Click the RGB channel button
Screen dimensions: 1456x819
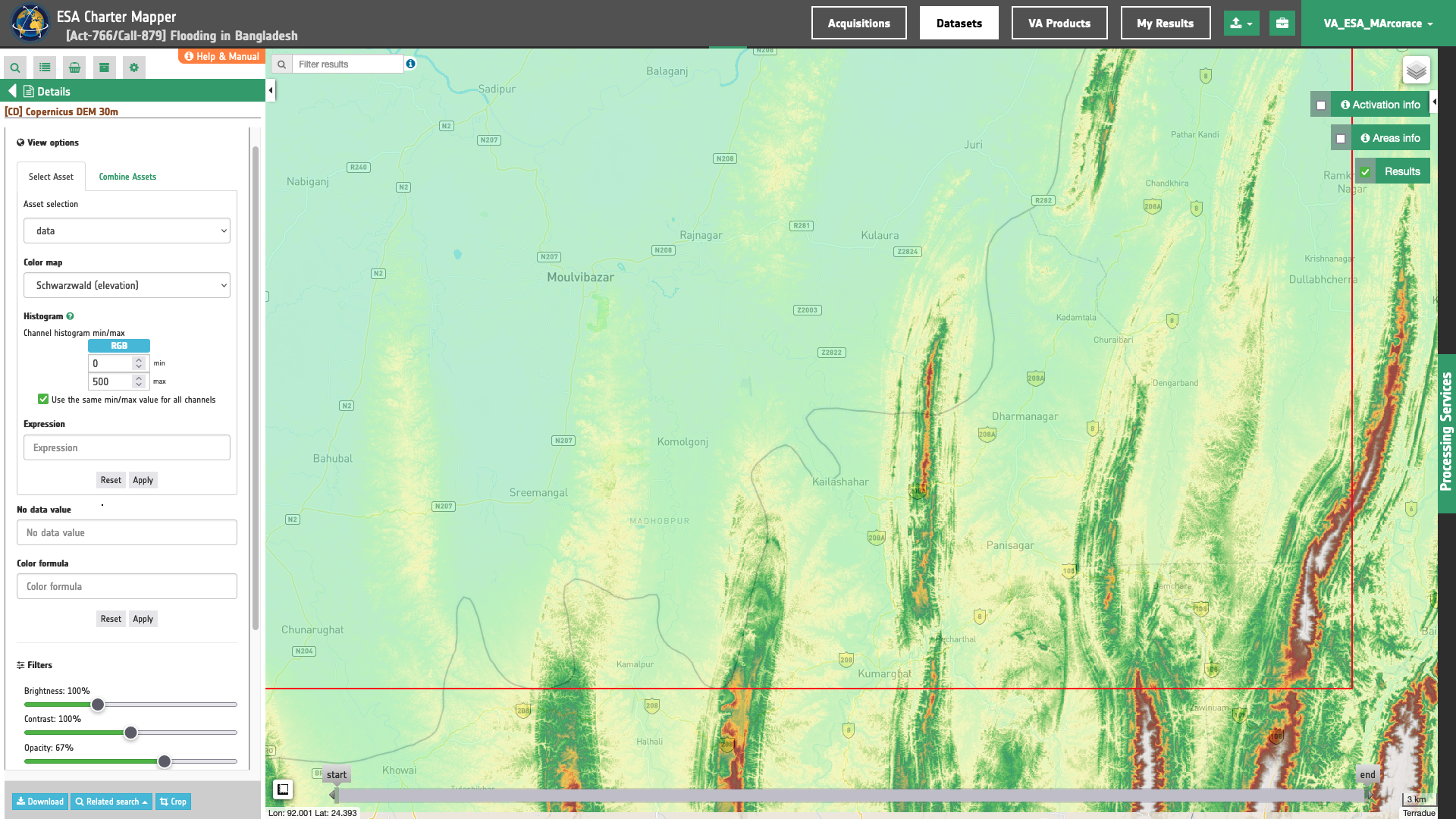coord(119,346)
